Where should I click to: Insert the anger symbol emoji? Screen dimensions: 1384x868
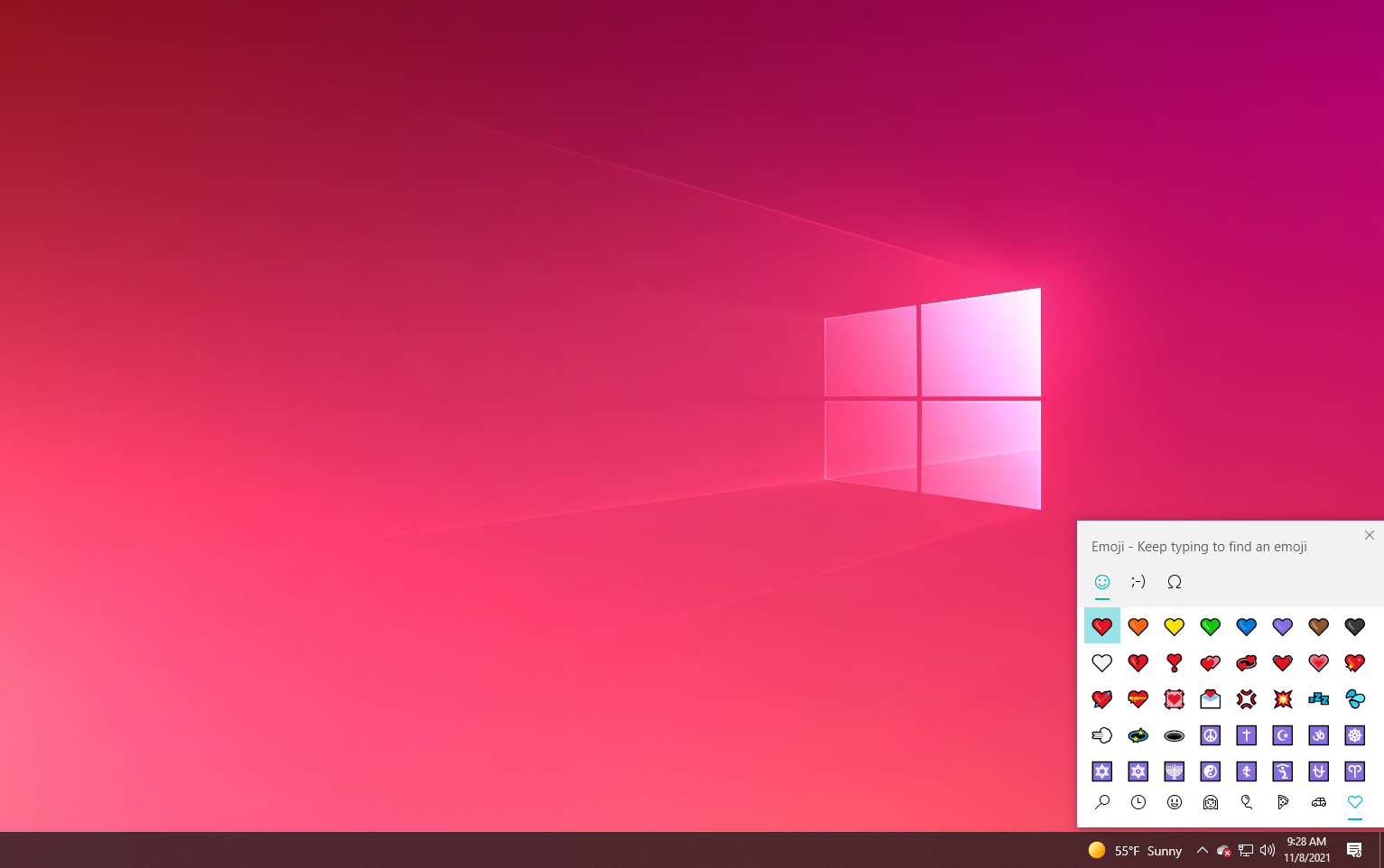[1247, 699]
